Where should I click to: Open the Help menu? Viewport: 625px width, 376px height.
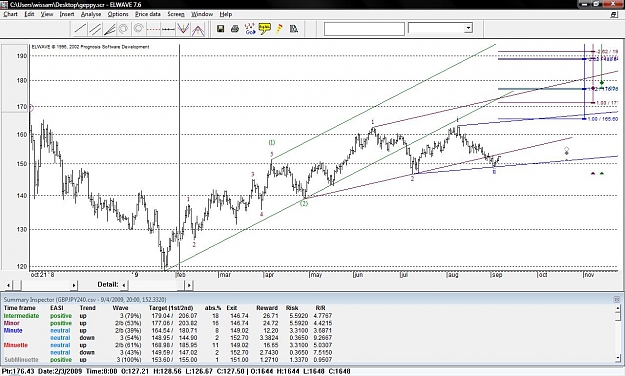[226, 14]
